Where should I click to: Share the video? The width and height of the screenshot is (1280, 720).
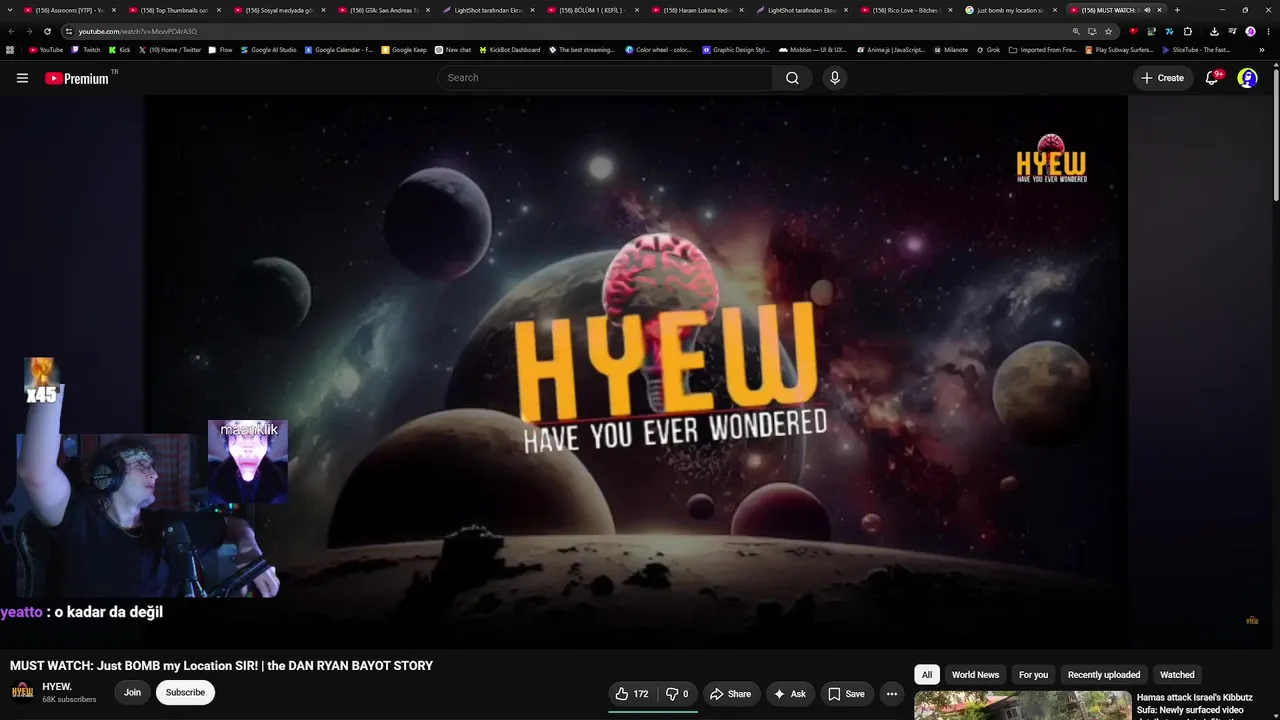(730, 694)
